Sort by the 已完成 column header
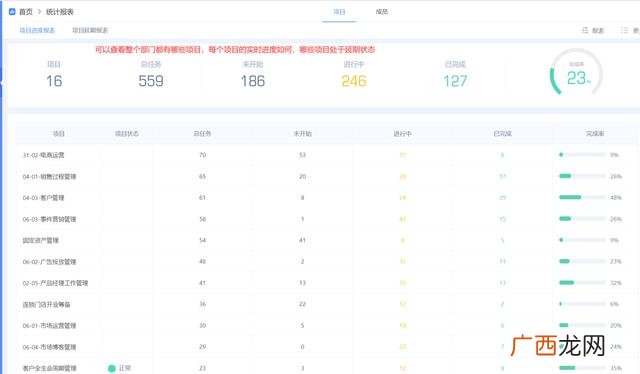This screenshot has height=374, width=640. (x=502, y=134)
